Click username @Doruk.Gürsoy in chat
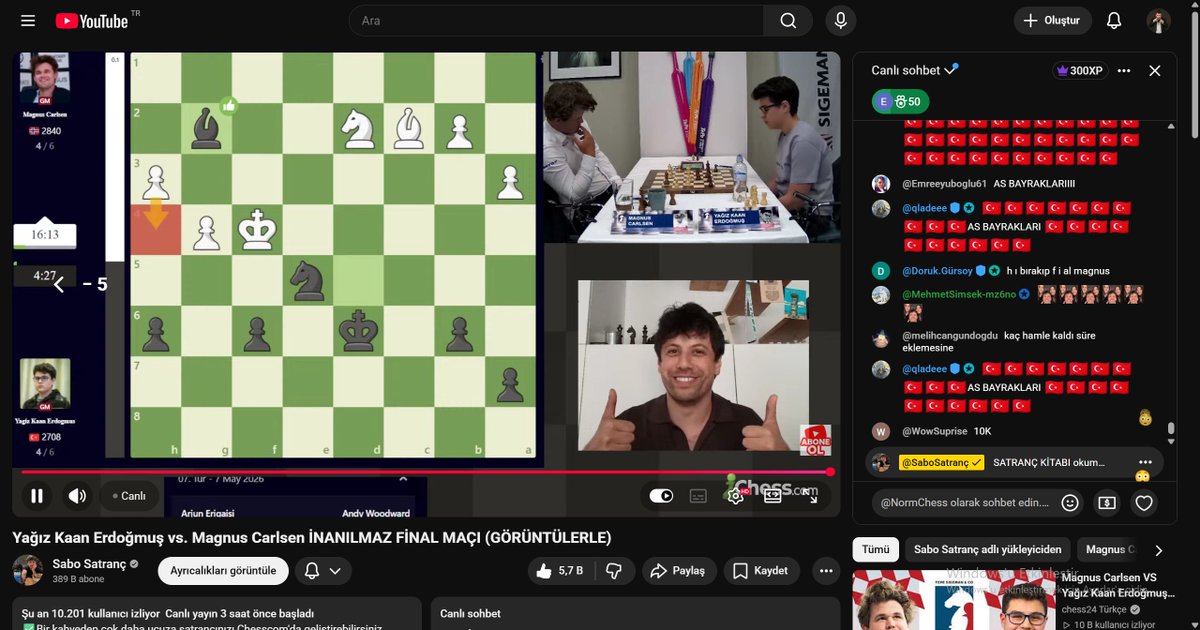The image size is (1200, 630). [937, 271]
